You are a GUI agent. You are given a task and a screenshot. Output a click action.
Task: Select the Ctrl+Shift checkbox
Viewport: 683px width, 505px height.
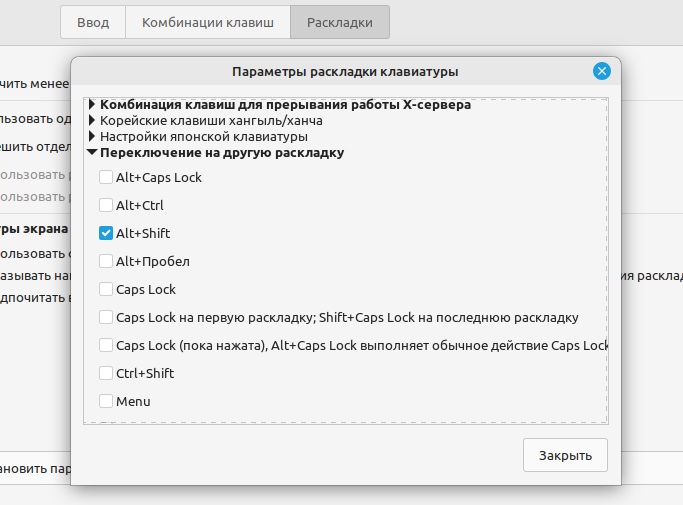click(106, 373)
